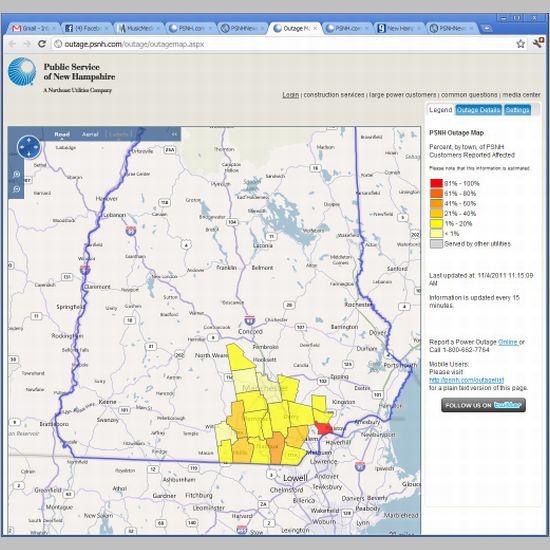Open the media center link
The width and height of the screenshot is (550, 550).
pyautogui.click(x=521, y=95)
